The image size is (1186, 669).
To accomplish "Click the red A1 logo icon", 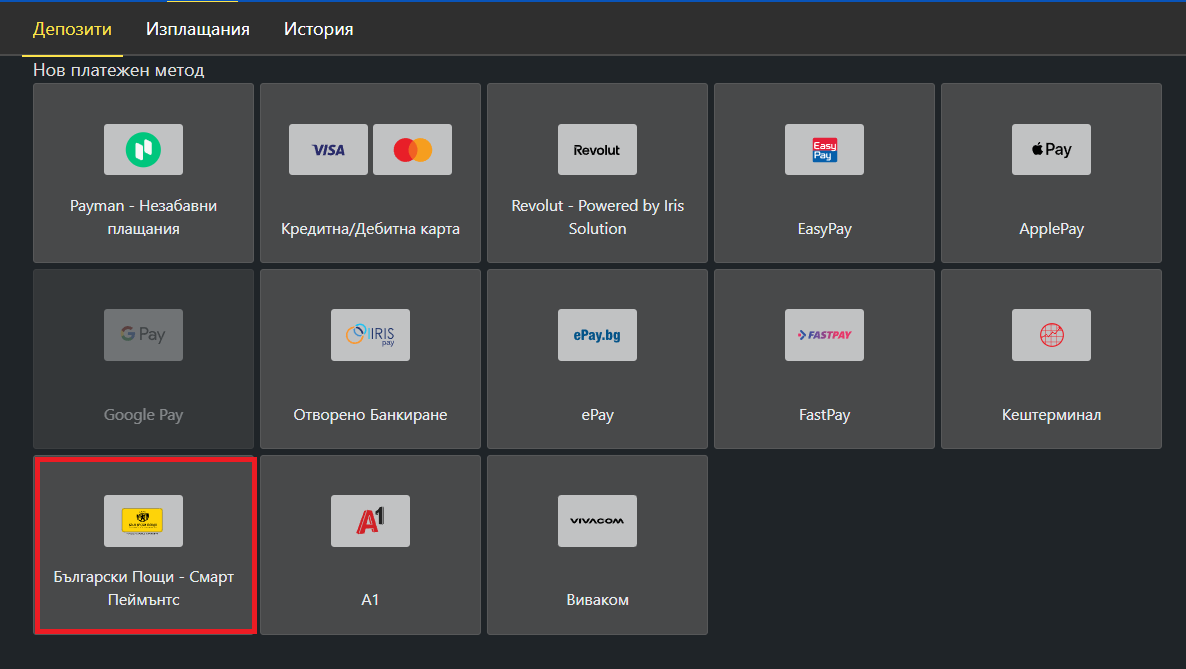I will pos(370,521).
